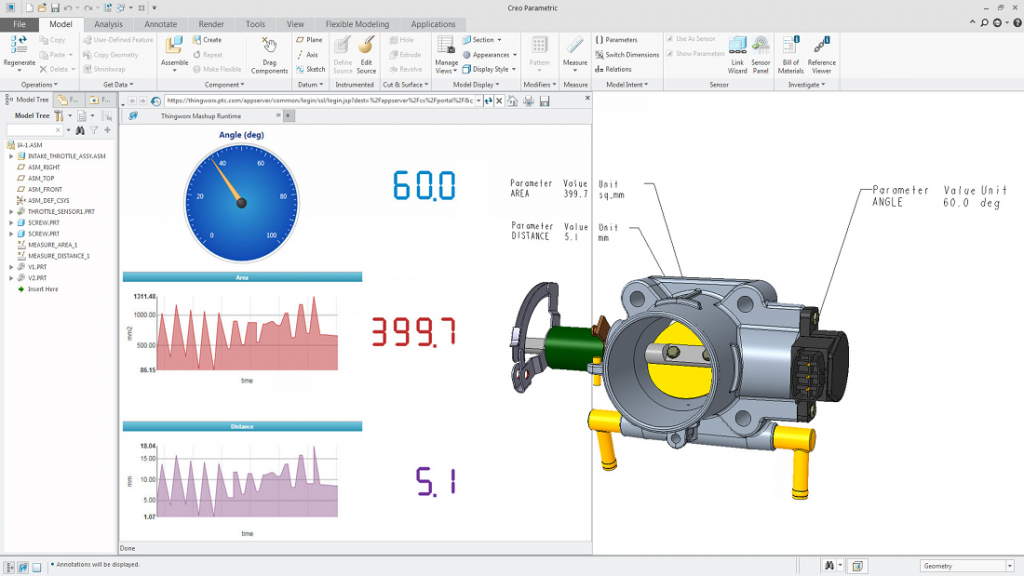The width and height of the screenshot is (1024, 576).
Task: Click the Find binoculars icon in Model Tree
Action: coord(80,131)
